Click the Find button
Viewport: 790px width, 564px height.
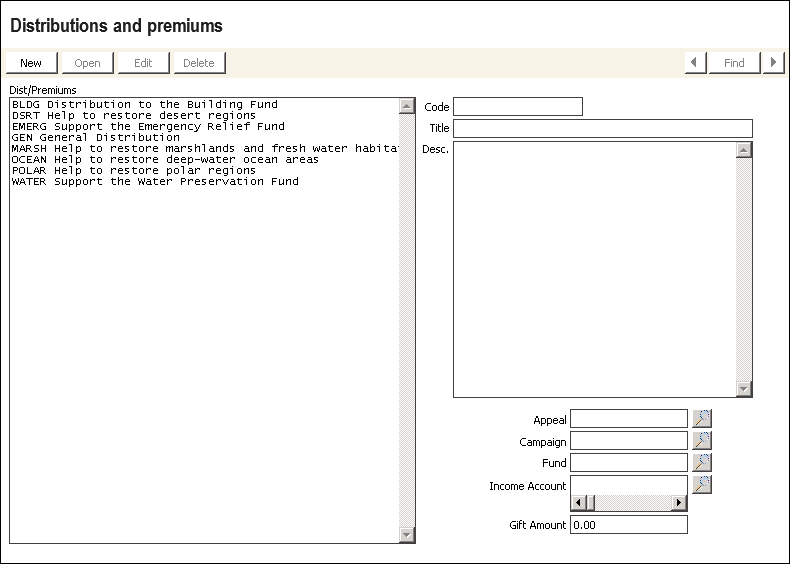(x=734, y=63)
